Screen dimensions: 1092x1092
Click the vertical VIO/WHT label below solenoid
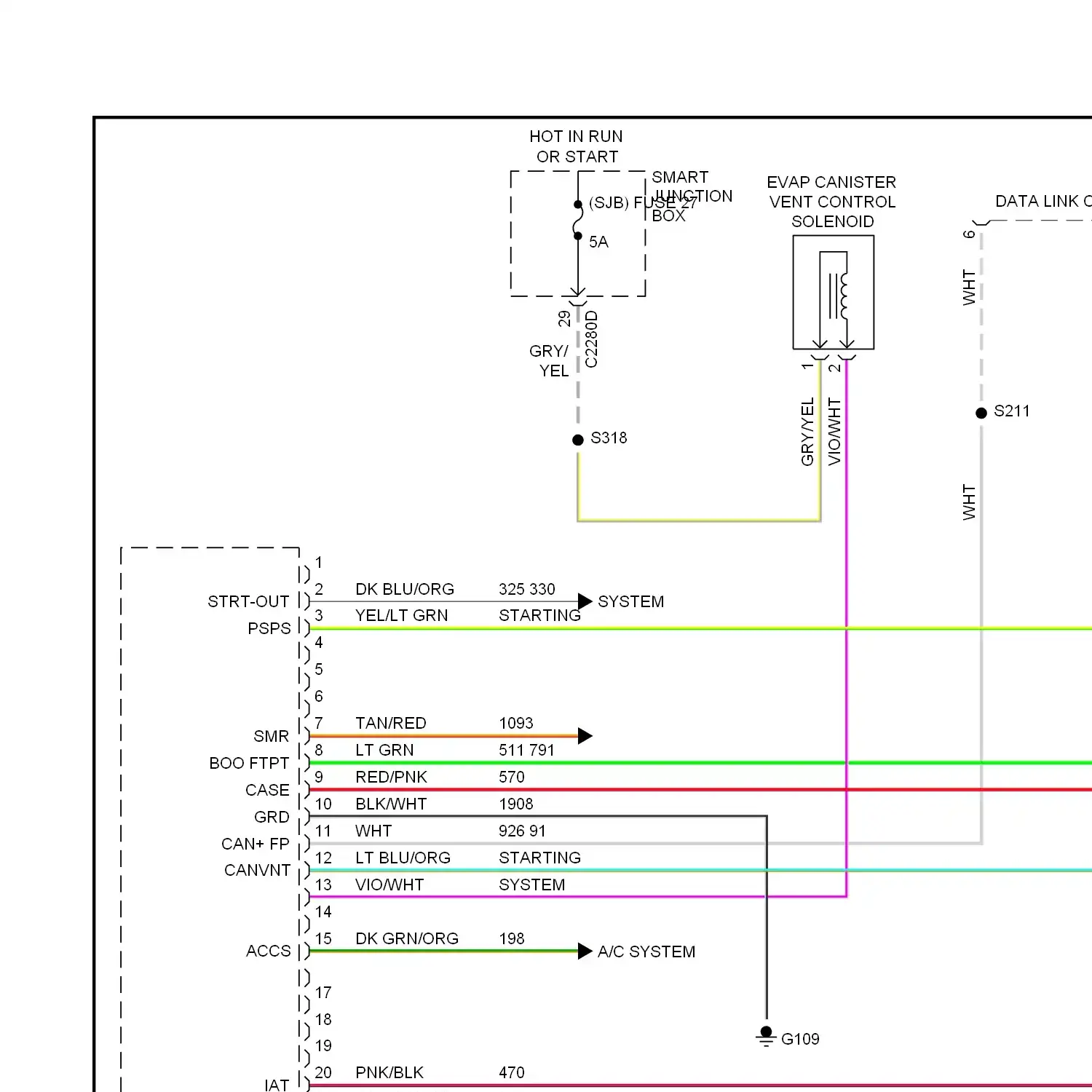(x=834, y=432)
